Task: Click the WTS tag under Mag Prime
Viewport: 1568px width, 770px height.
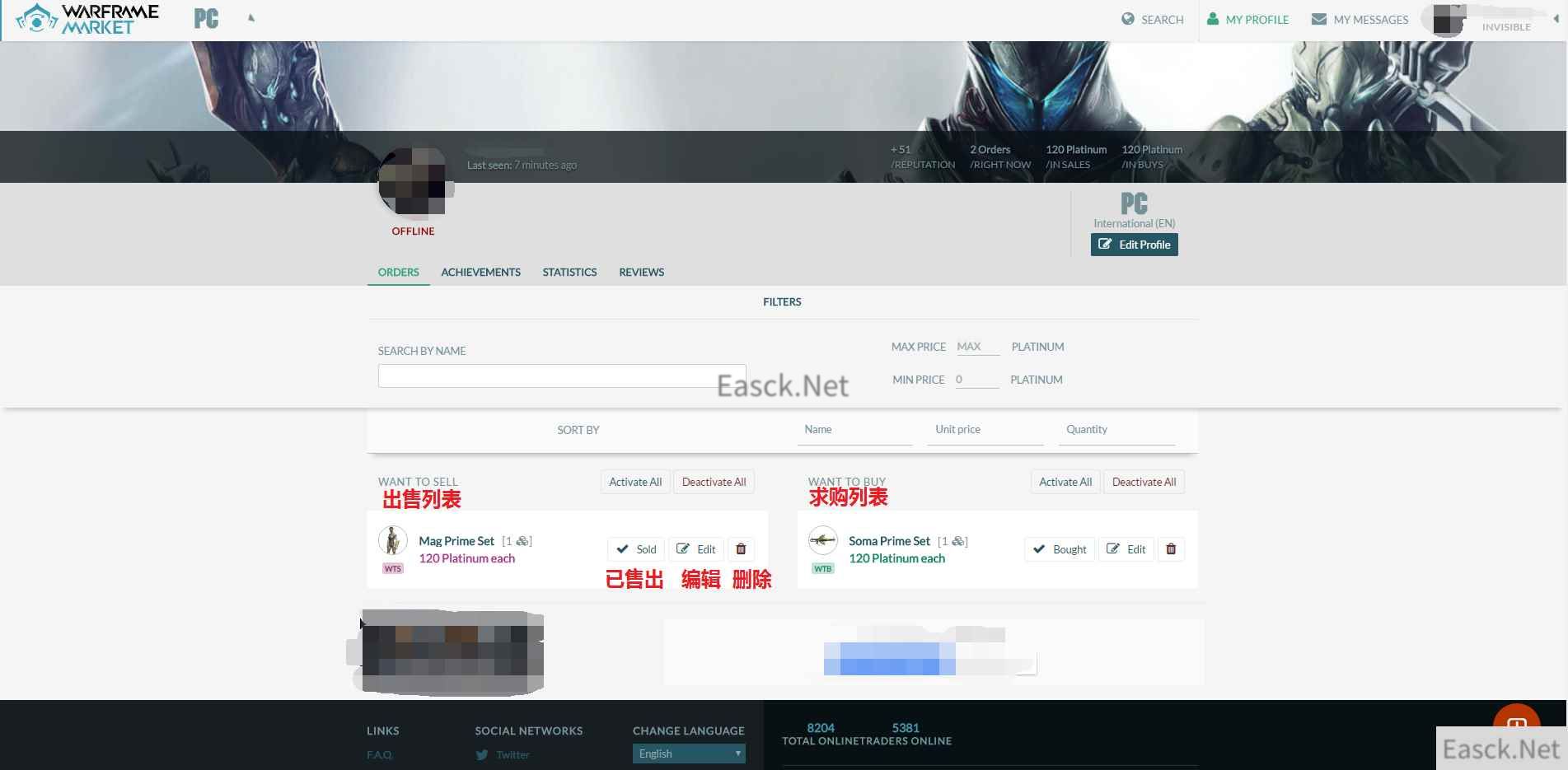Action: pyautogui.click(x=393, y=568)
